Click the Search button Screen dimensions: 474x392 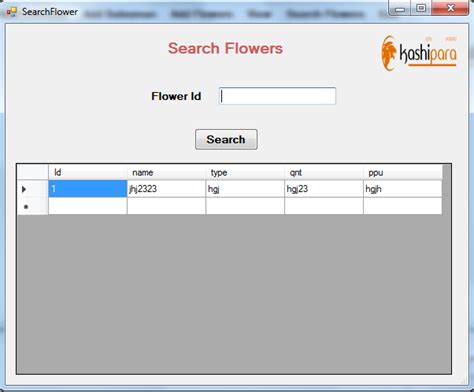226,139
